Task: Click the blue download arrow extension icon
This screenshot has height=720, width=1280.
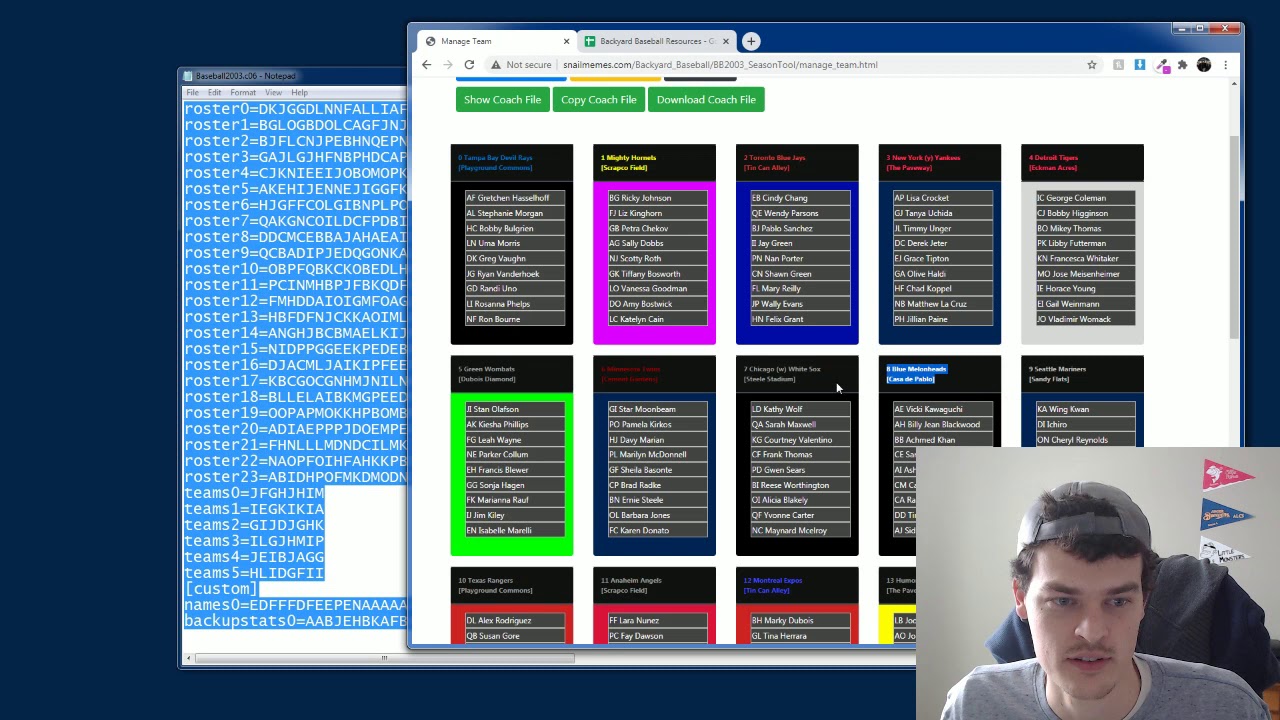Action: [1139, 65]
